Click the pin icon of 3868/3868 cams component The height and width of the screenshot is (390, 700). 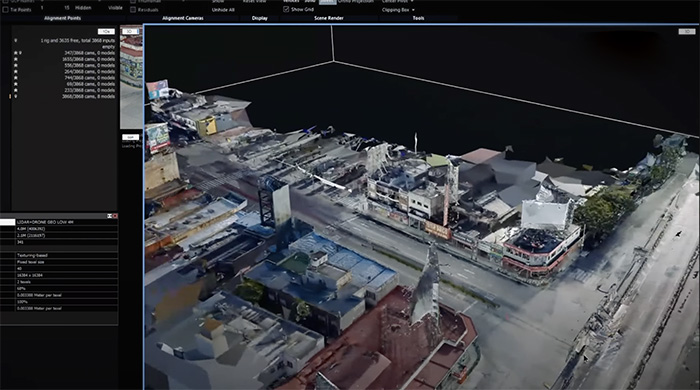16,96
